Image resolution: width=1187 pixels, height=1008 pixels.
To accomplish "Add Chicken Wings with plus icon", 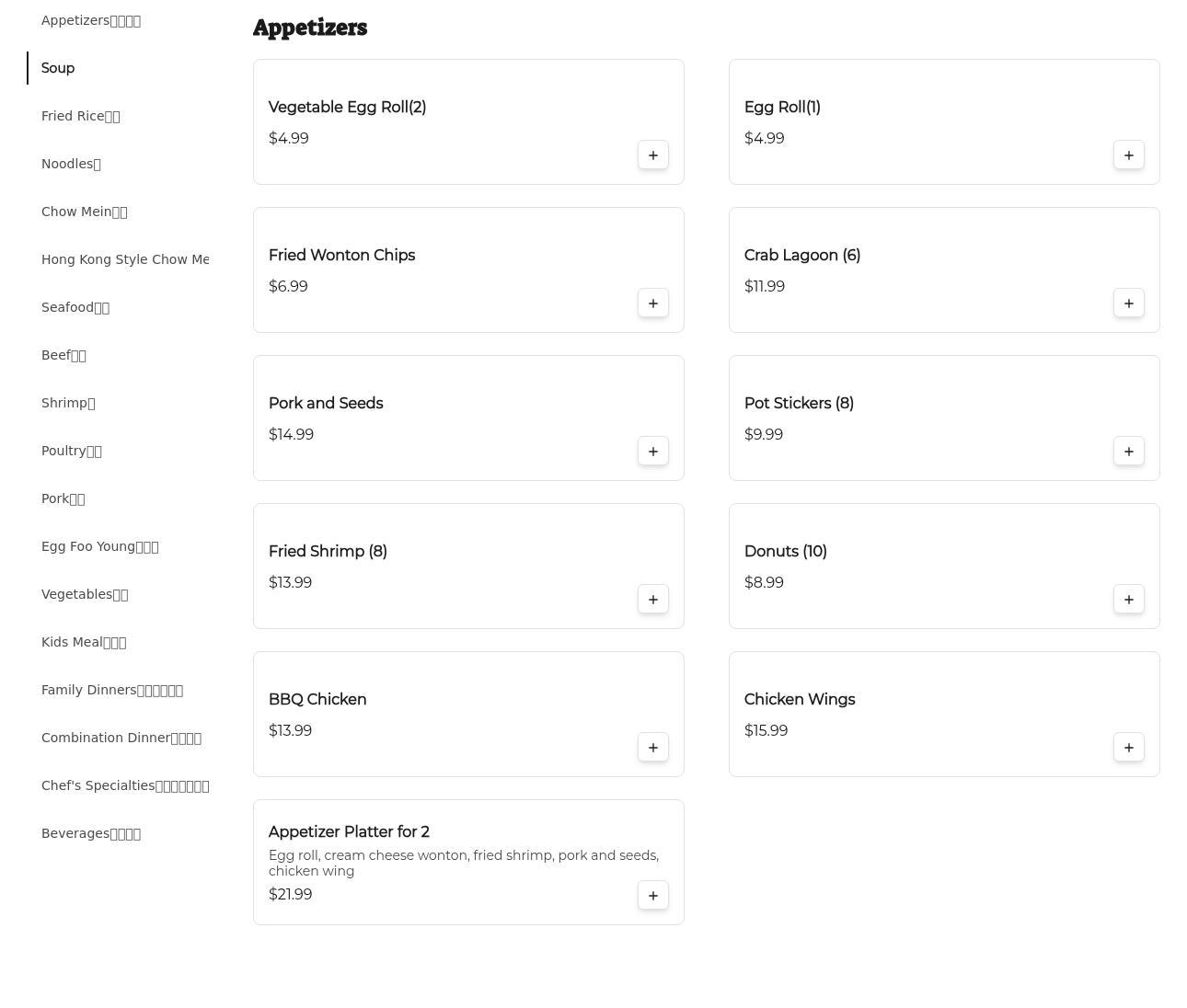I will tap(1129, 748).
